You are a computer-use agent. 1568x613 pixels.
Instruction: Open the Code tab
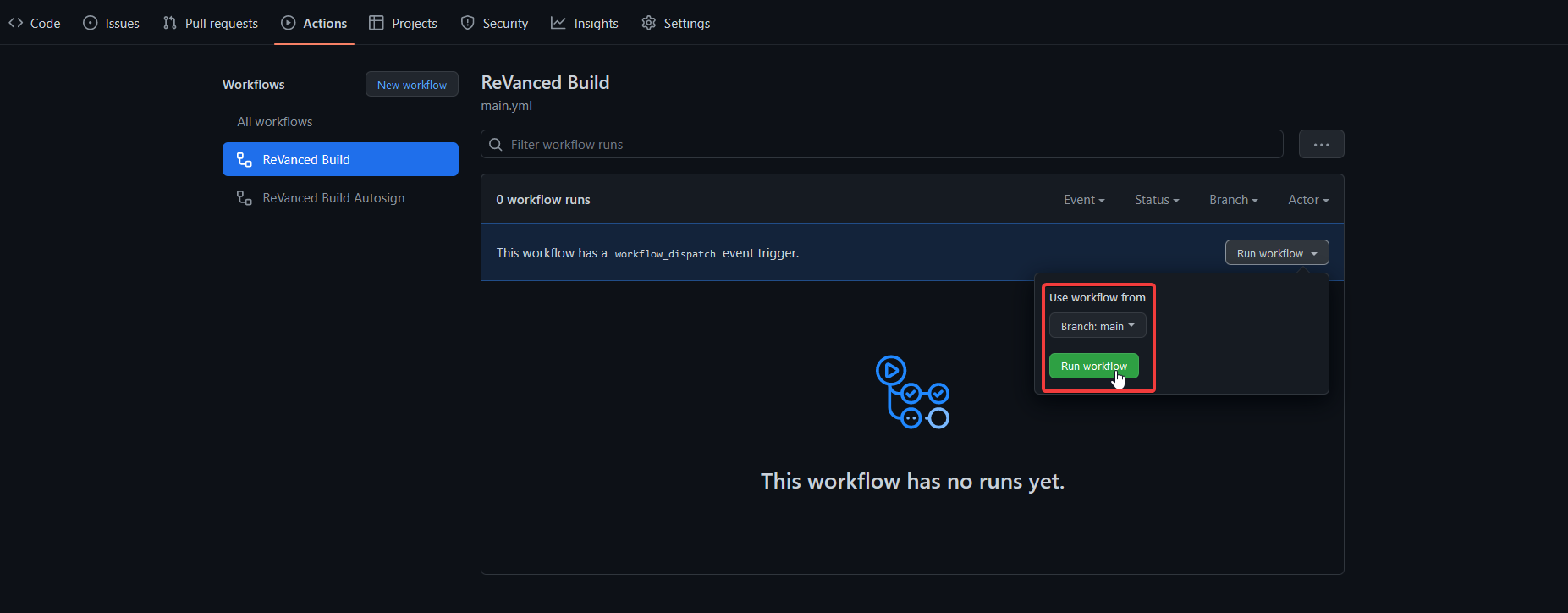[x=35, y=23]
